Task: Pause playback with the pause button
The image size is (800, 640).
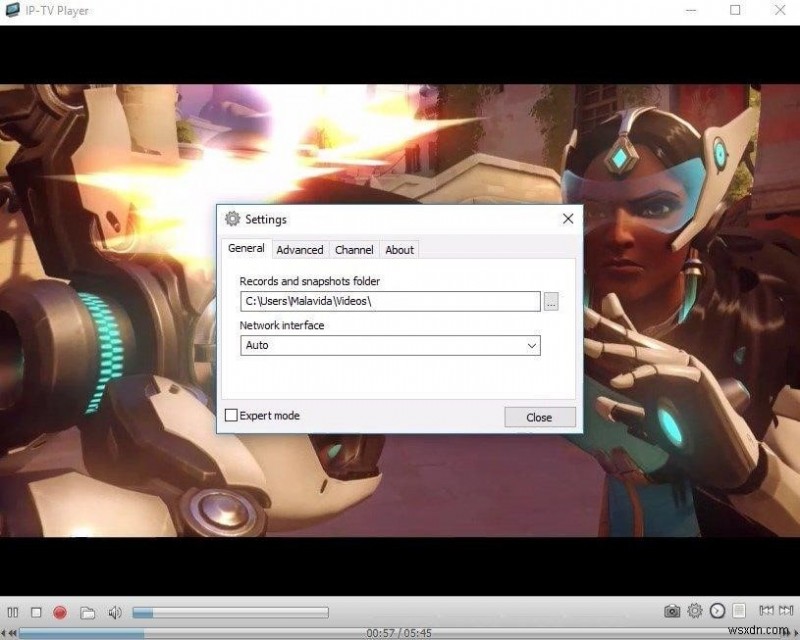Action: 13,611
